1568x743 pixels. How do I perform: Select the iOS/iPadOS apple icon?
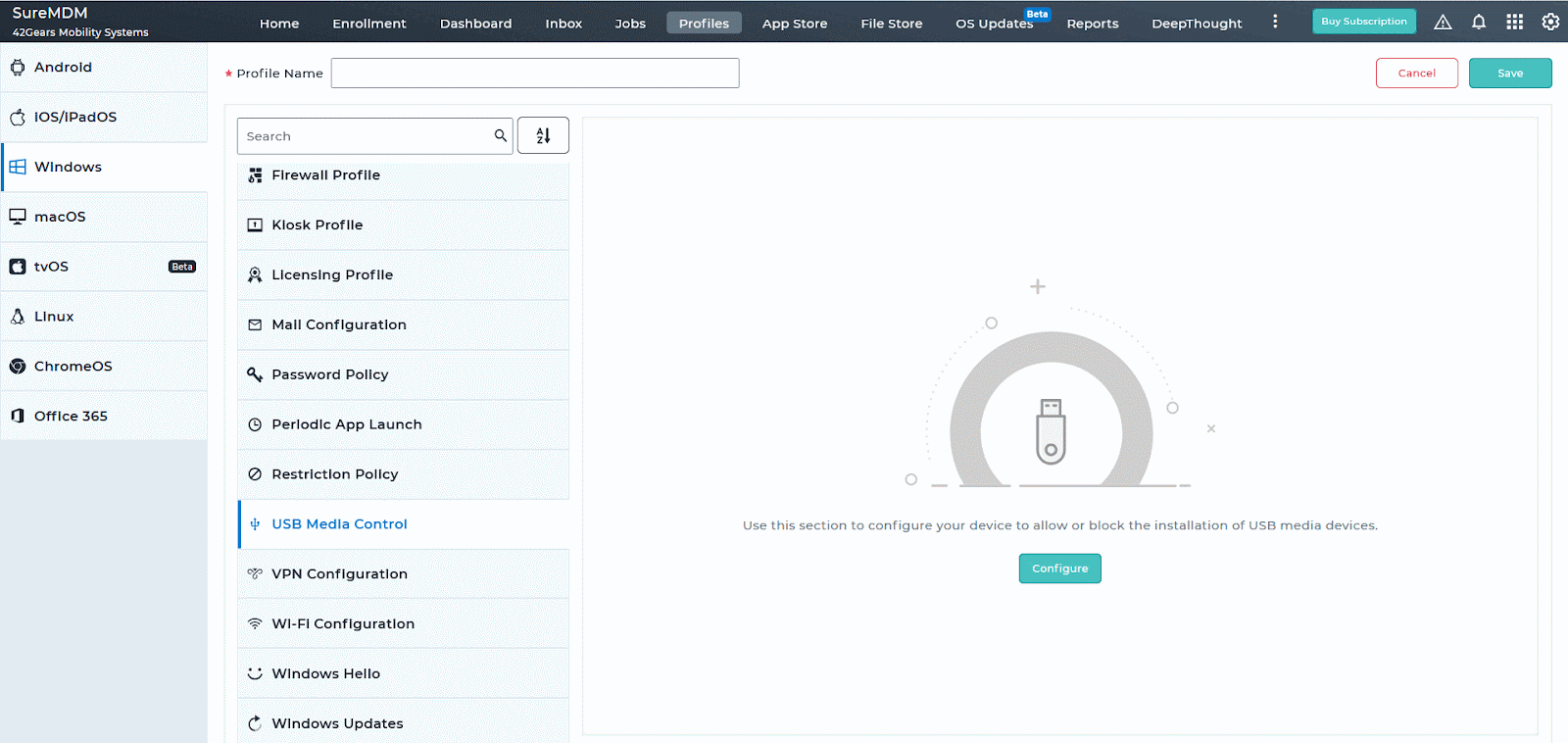(x=18, y=117)
